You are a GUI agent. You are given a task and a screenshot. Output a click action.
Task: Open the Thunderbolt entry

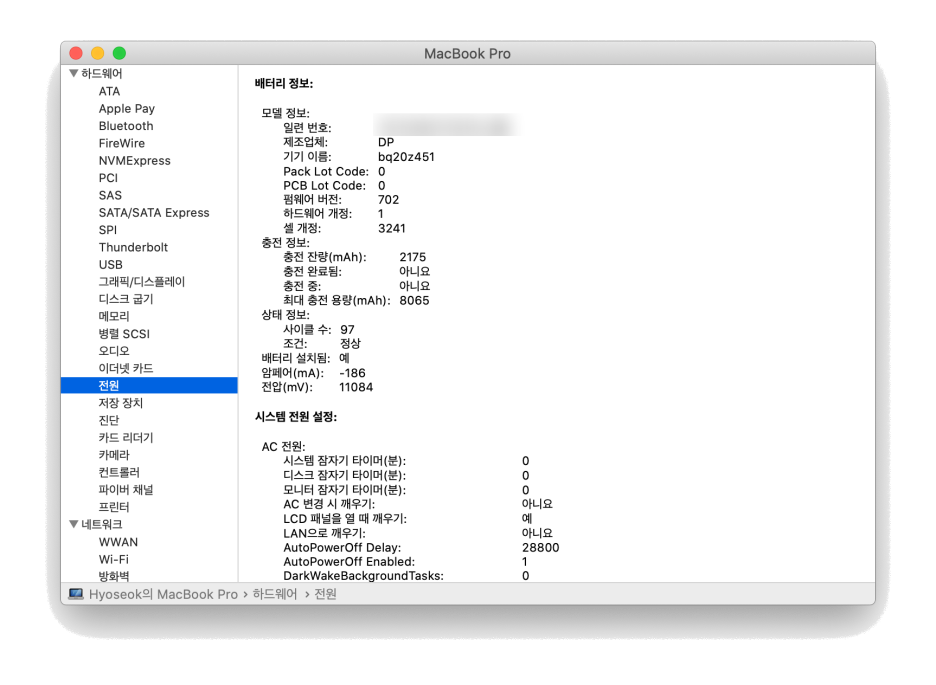pyautogui.click(x=133, y=247)
